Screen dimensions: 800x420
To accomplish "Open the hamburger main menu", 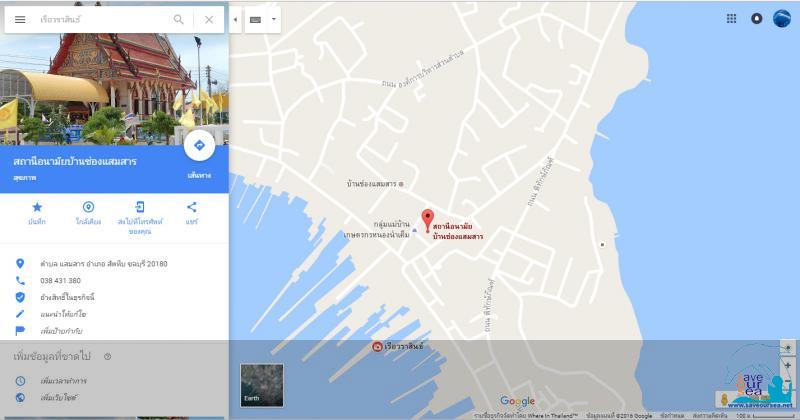I will point(20,19).
